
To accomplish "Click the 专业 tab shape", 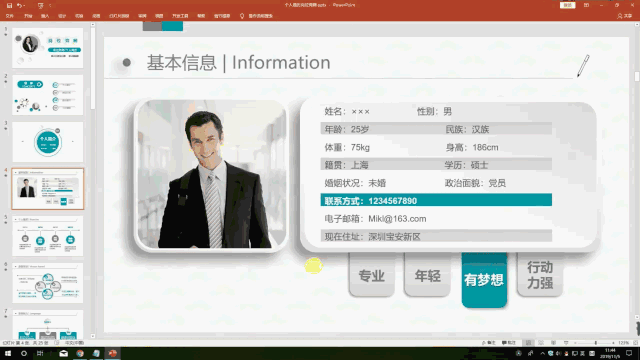I will (372, 274).
